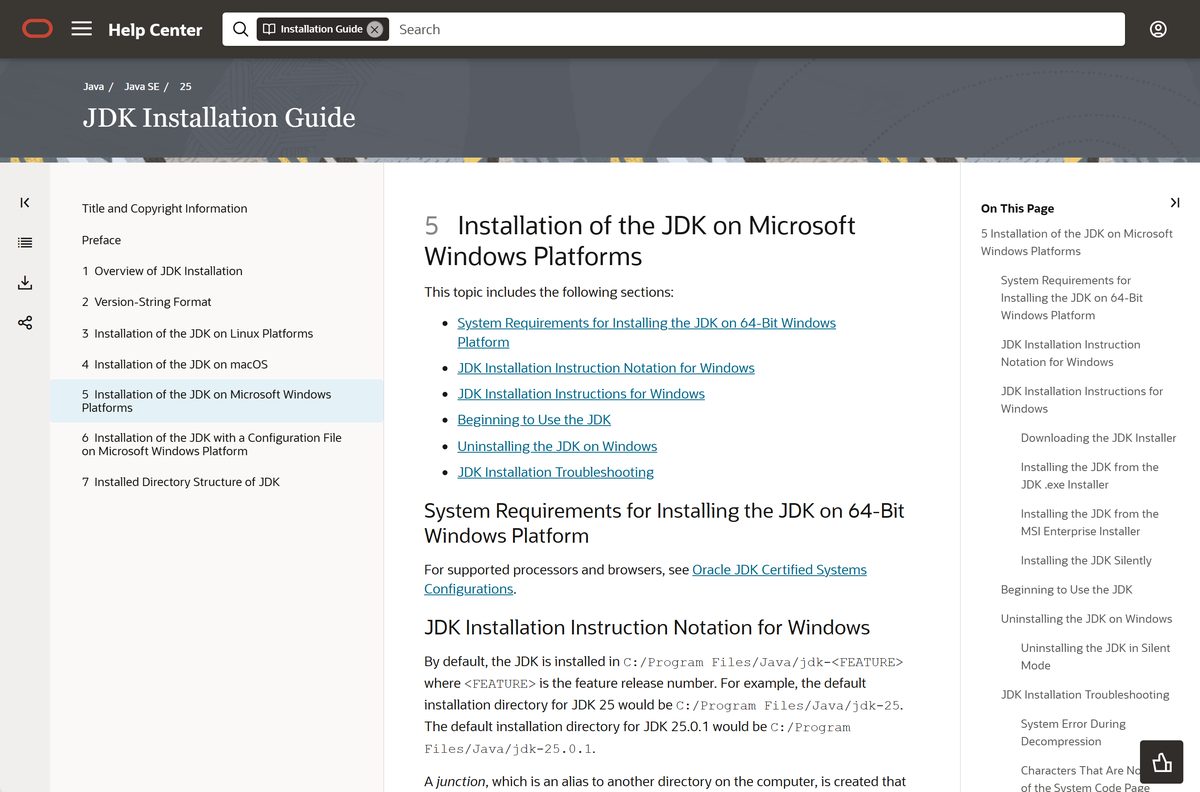
Task: Click the table of contents list icon
Action: pos(25,243)
